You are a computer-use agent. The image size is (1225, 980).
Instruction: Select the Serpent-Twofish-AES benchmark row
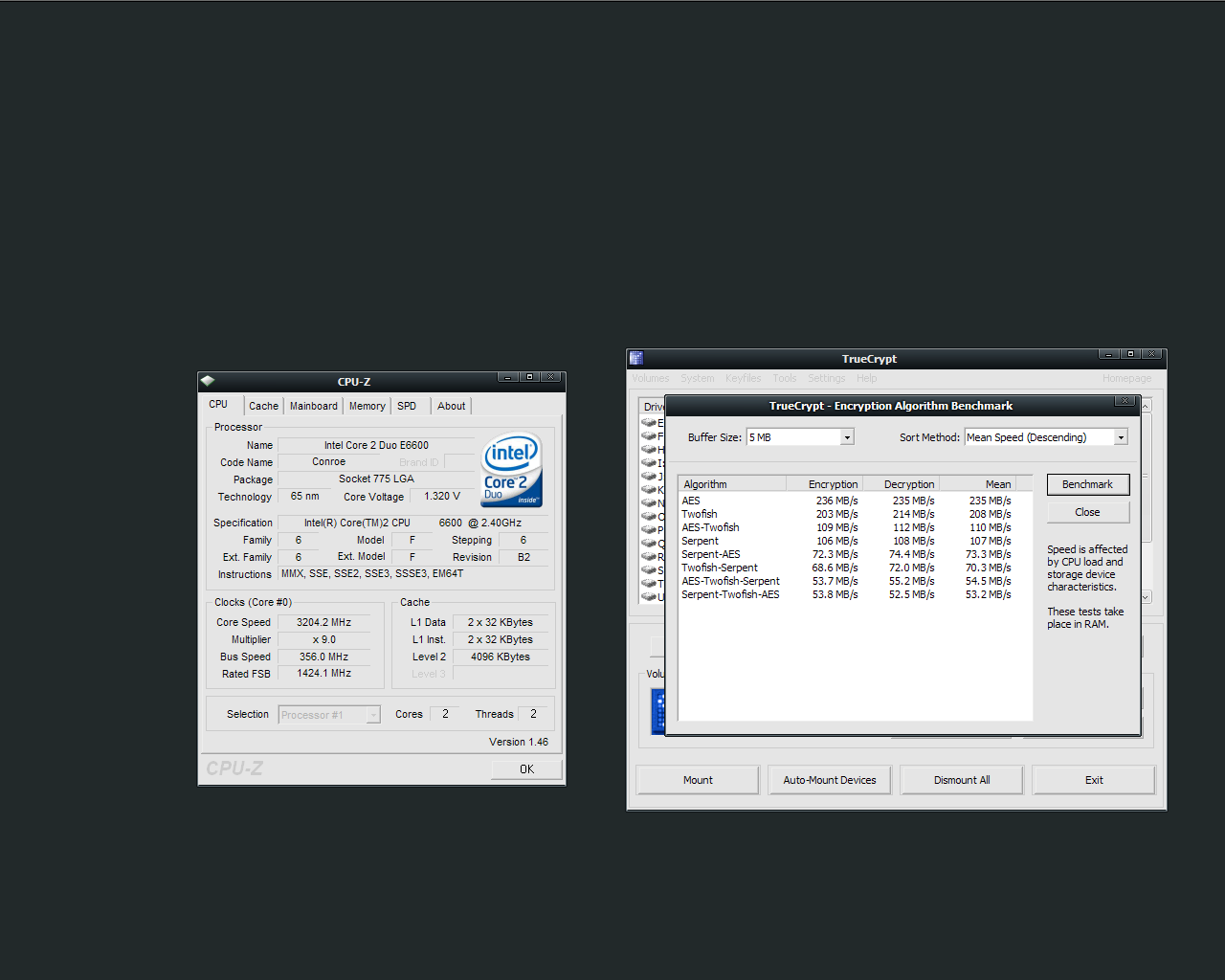pyautogui.click(x=846, y=594)
